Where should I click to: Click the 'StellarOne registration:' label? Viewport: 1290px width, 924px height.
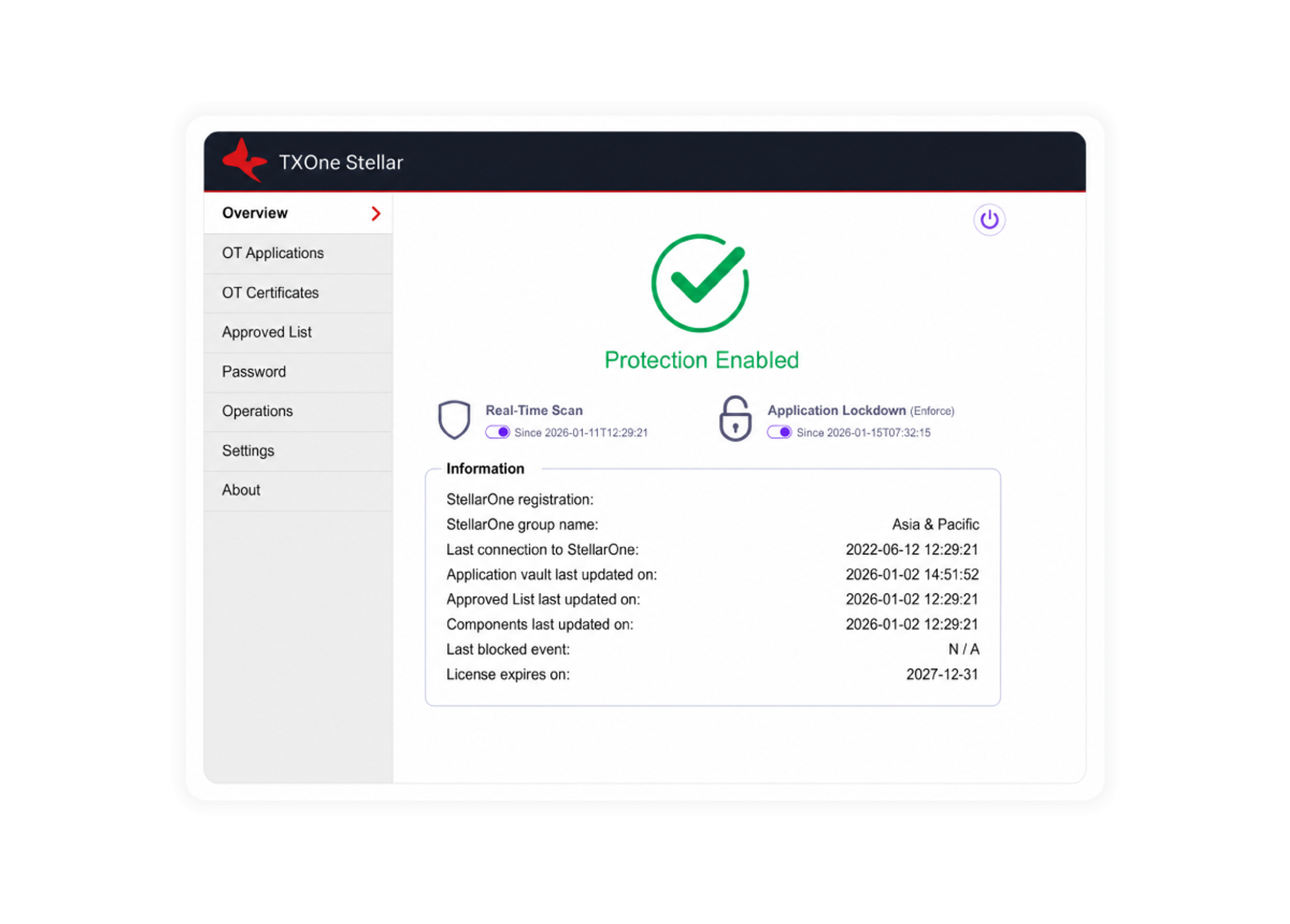coord(520,500)
